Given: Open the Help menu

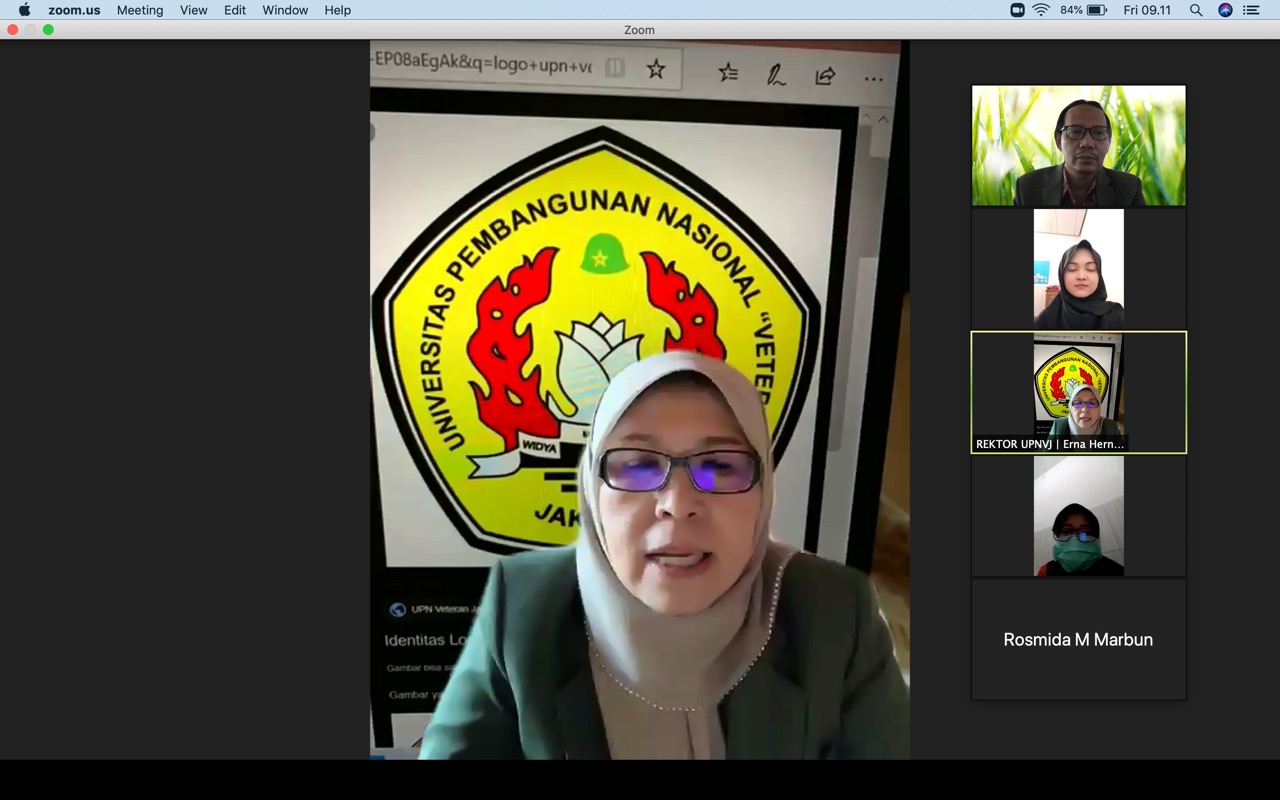Looking at the screenshot, I should coord(338,10).
